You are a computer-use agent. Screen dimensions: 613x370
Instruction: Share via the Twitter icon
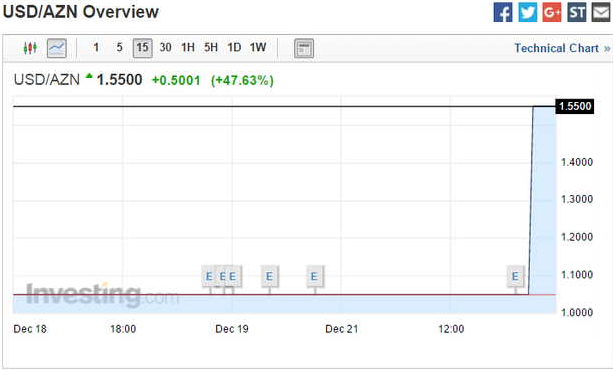[528, 12]
